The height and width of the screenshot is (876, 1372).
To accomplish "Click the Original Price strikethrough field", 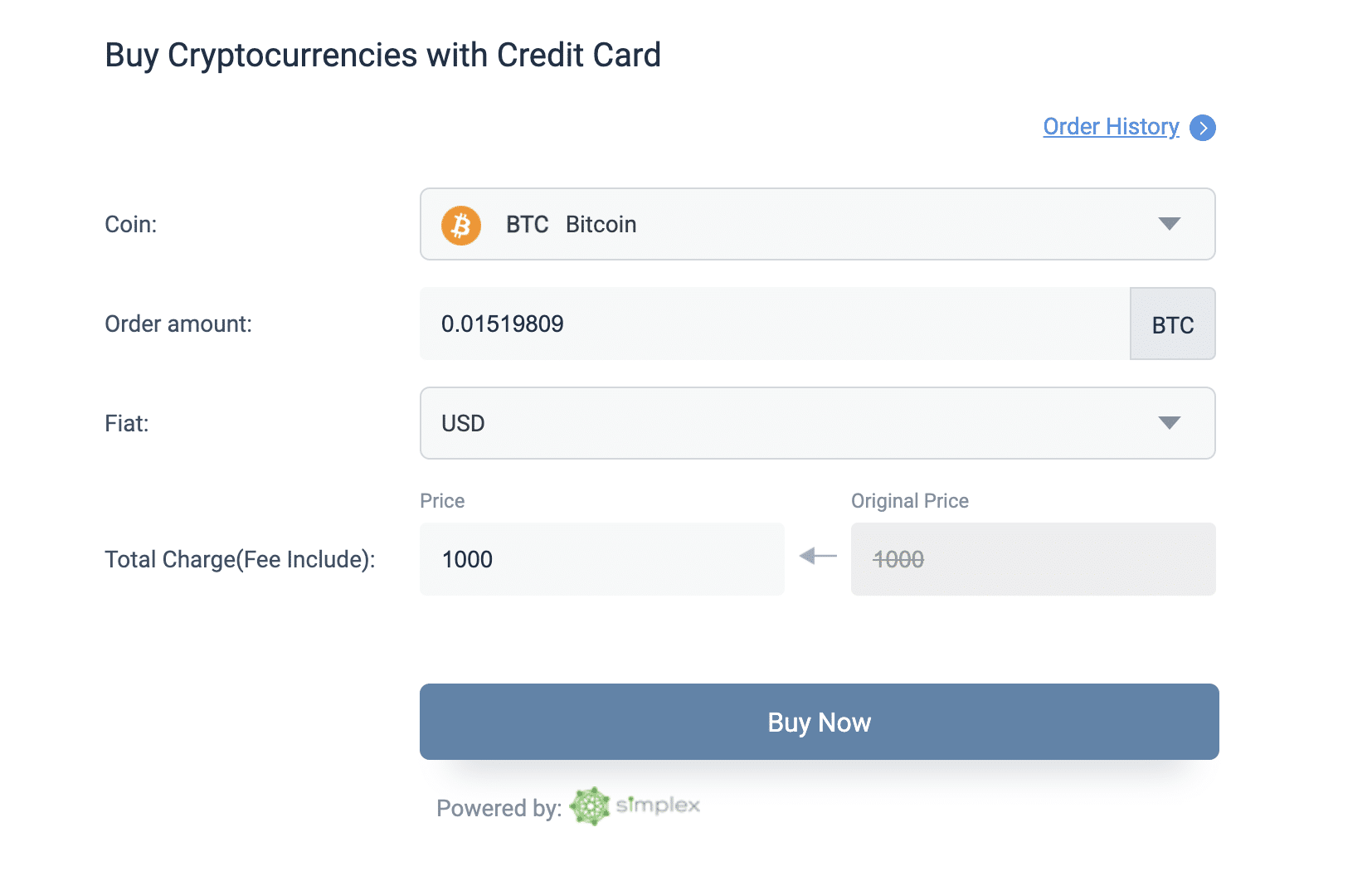I will click(1034, 559).
